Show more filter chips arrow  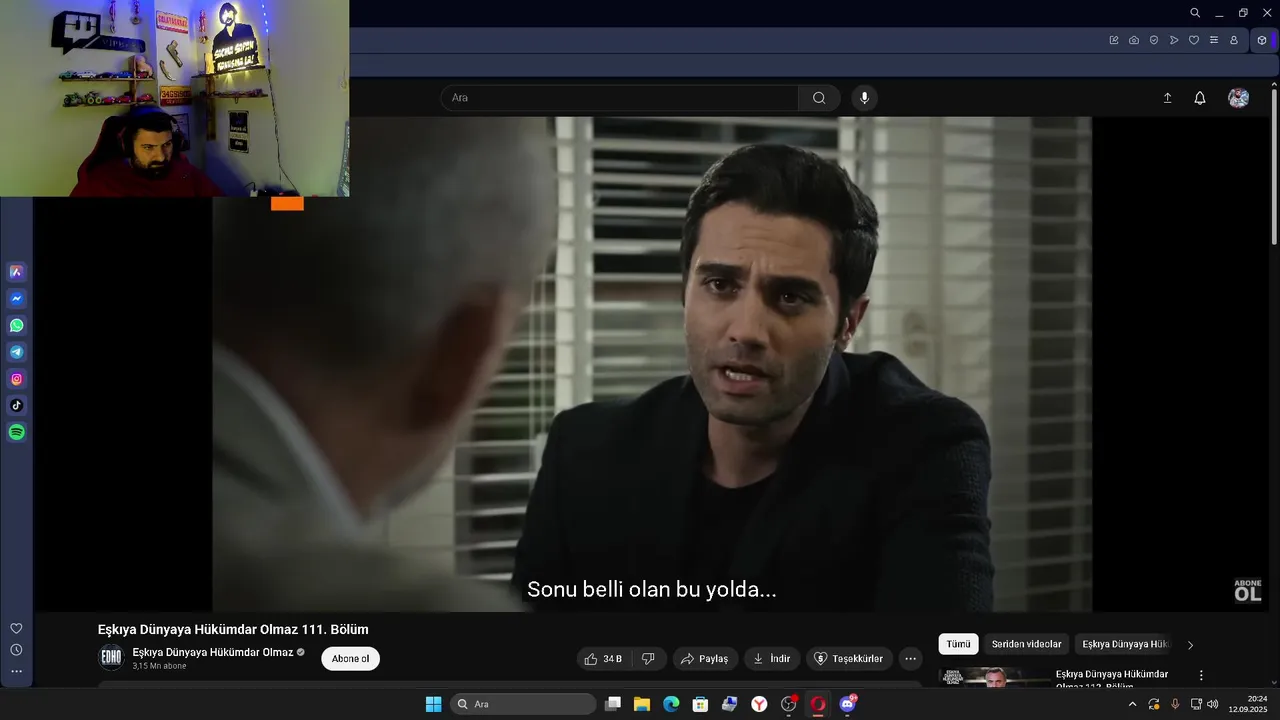[x=1190, y=645]
